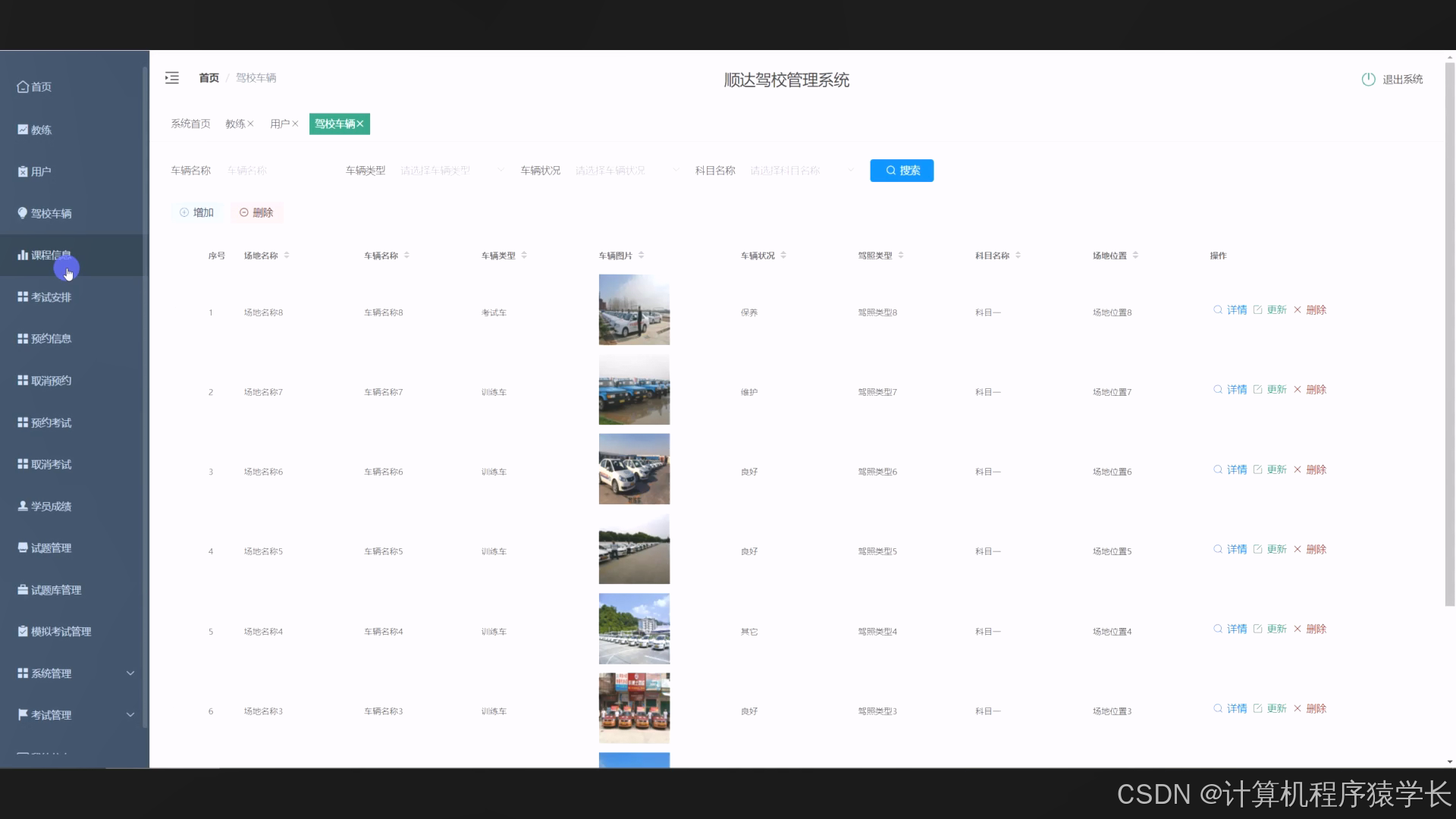Click 删除 for row 场地名称3

(1310, 709)
